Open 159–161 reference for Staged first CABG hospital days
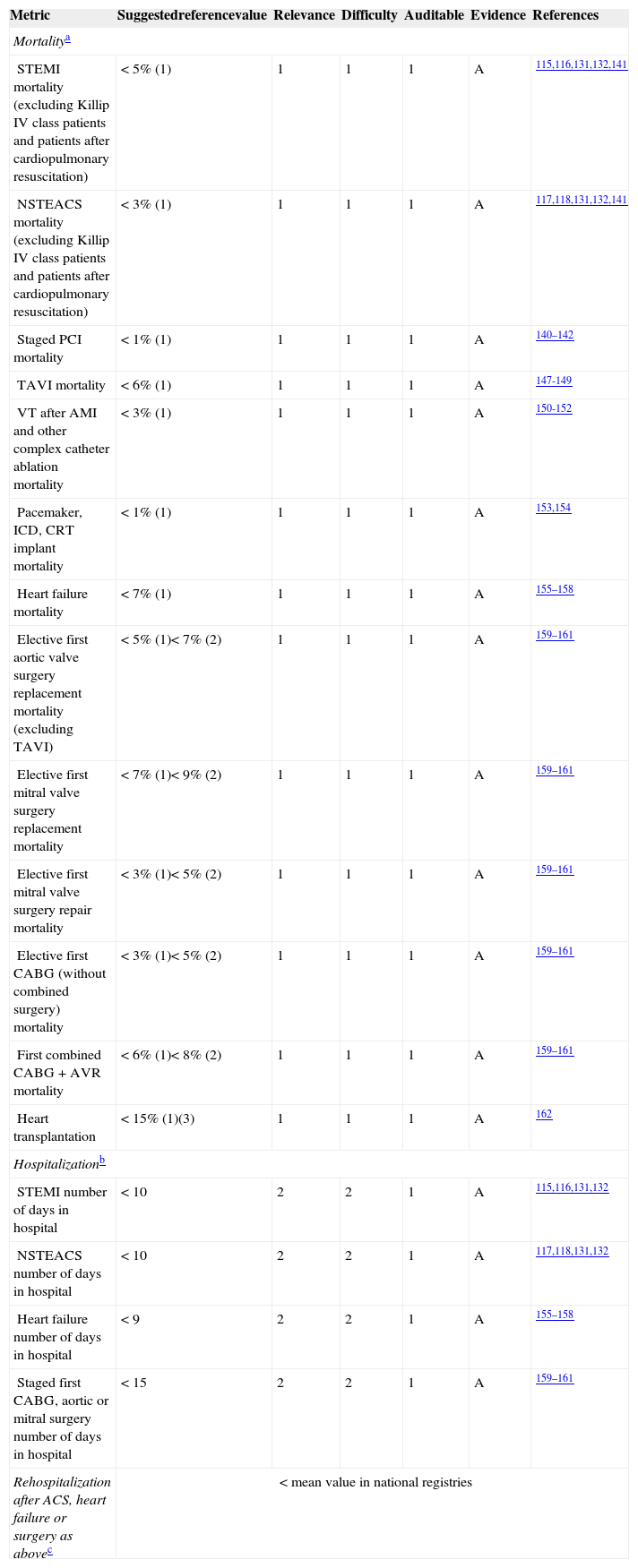 [554, 1379]
